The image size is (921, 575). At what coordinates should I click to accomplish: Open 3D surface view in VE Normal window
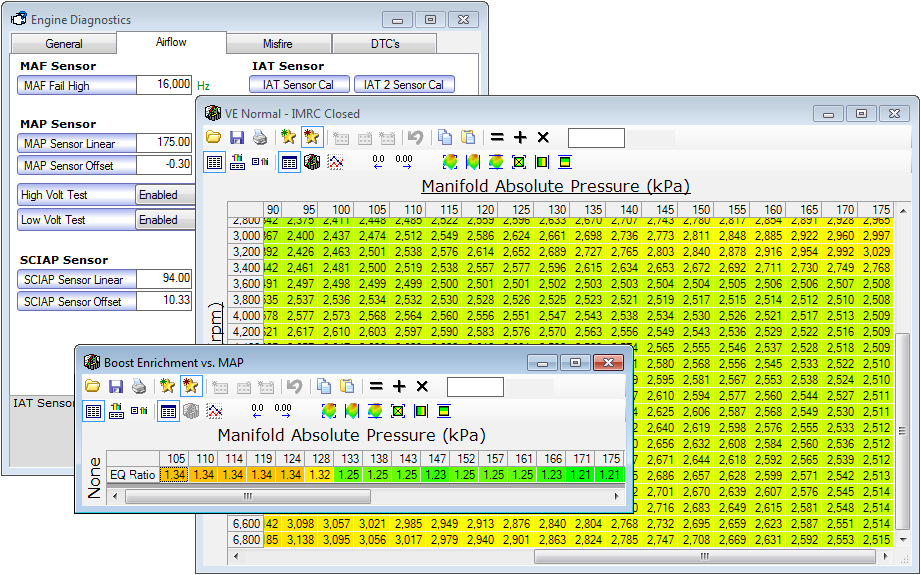click(312, 162)
